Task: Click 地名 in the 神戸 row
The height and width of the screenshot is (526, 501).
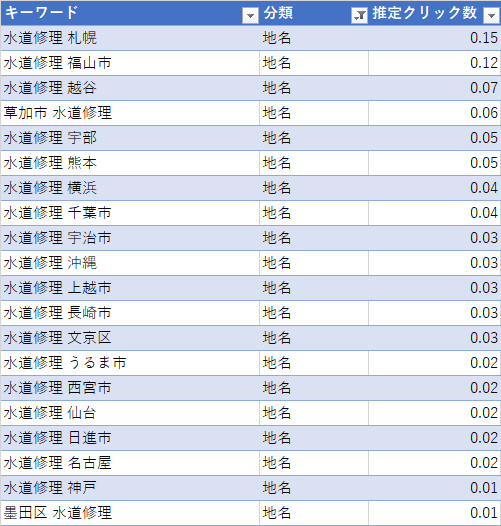Action: pyautogui.click(x=277, y=488)
